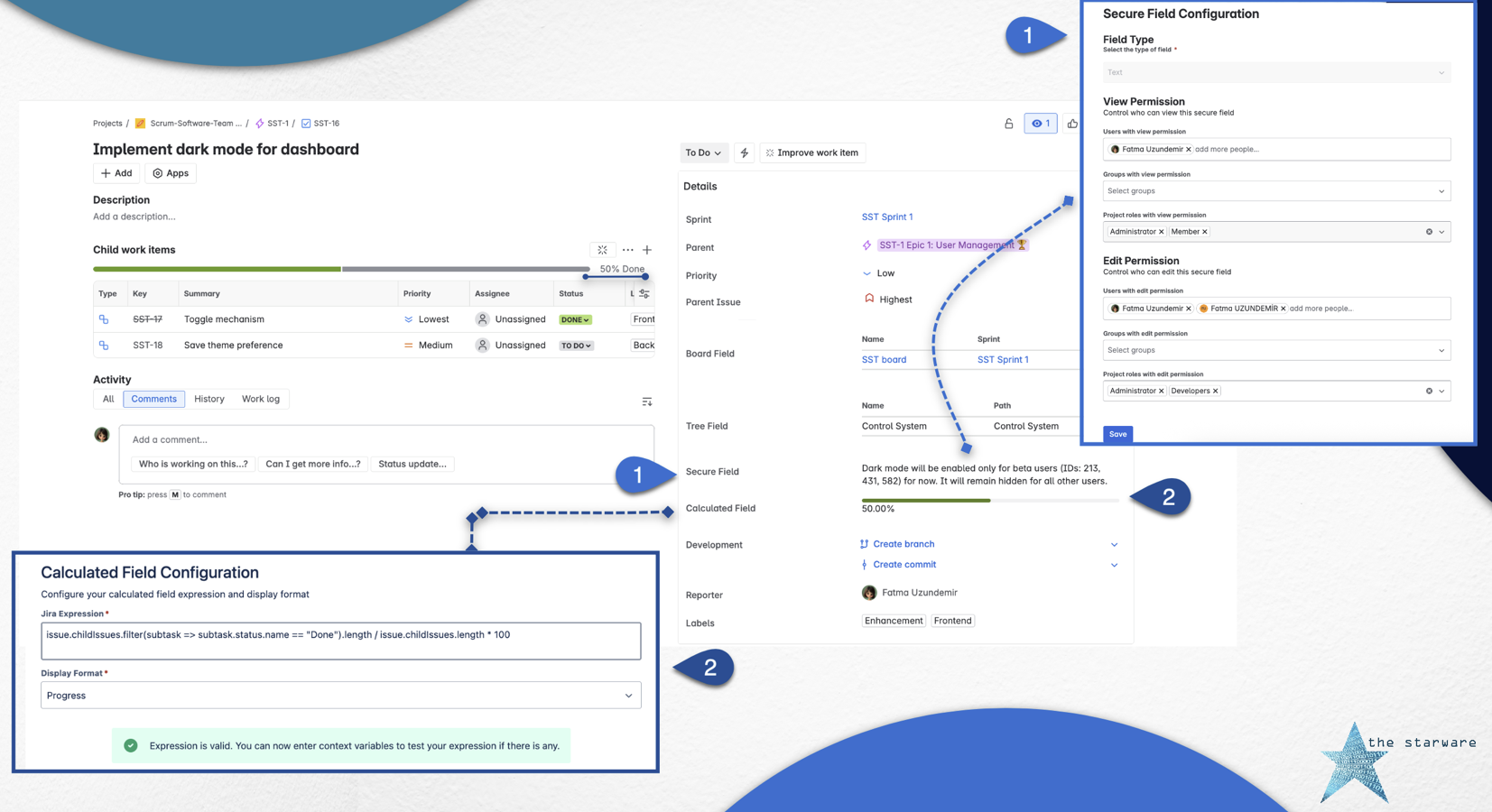The width and height of the screenshot is (1492, 812).
Task: Switch to the History tab in Activity
Action: (209, 399)
